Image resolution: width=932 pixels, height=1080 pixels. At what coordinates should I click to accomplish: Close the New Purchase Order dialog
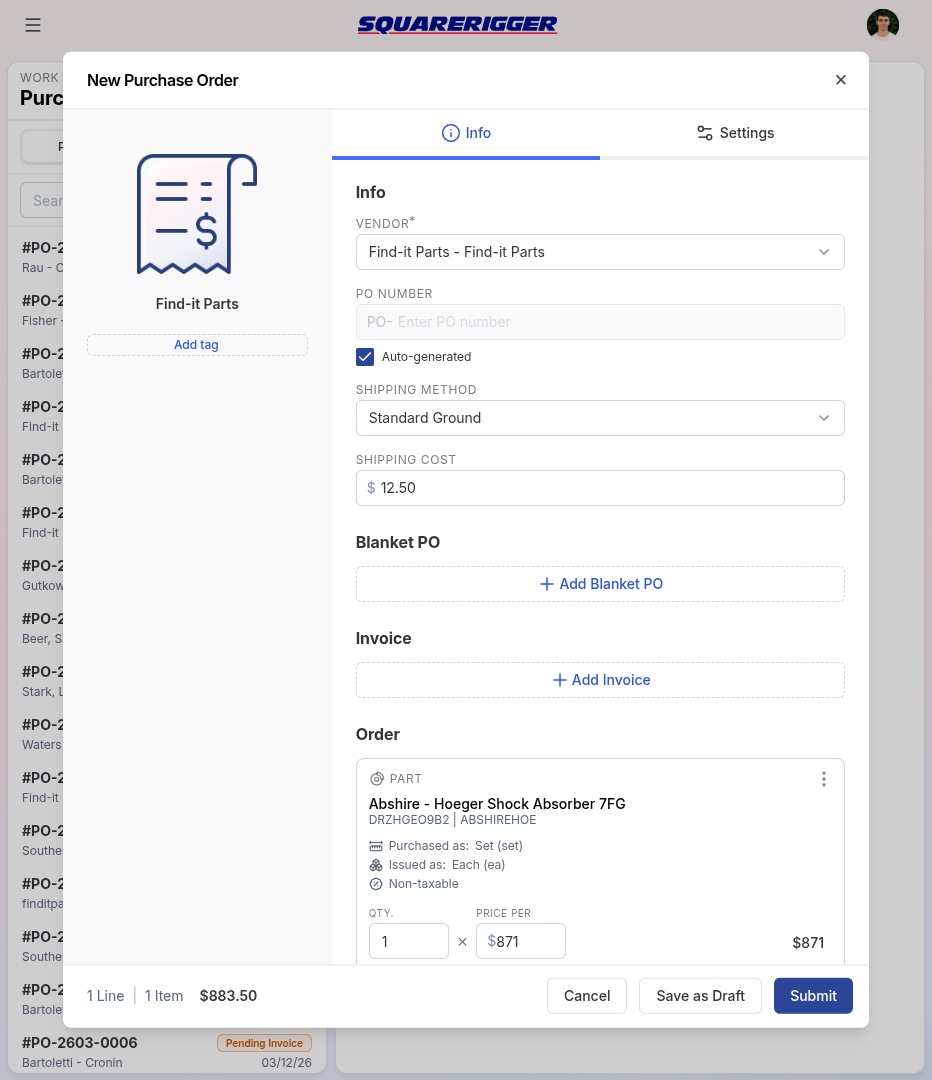[x=840, y=80]
